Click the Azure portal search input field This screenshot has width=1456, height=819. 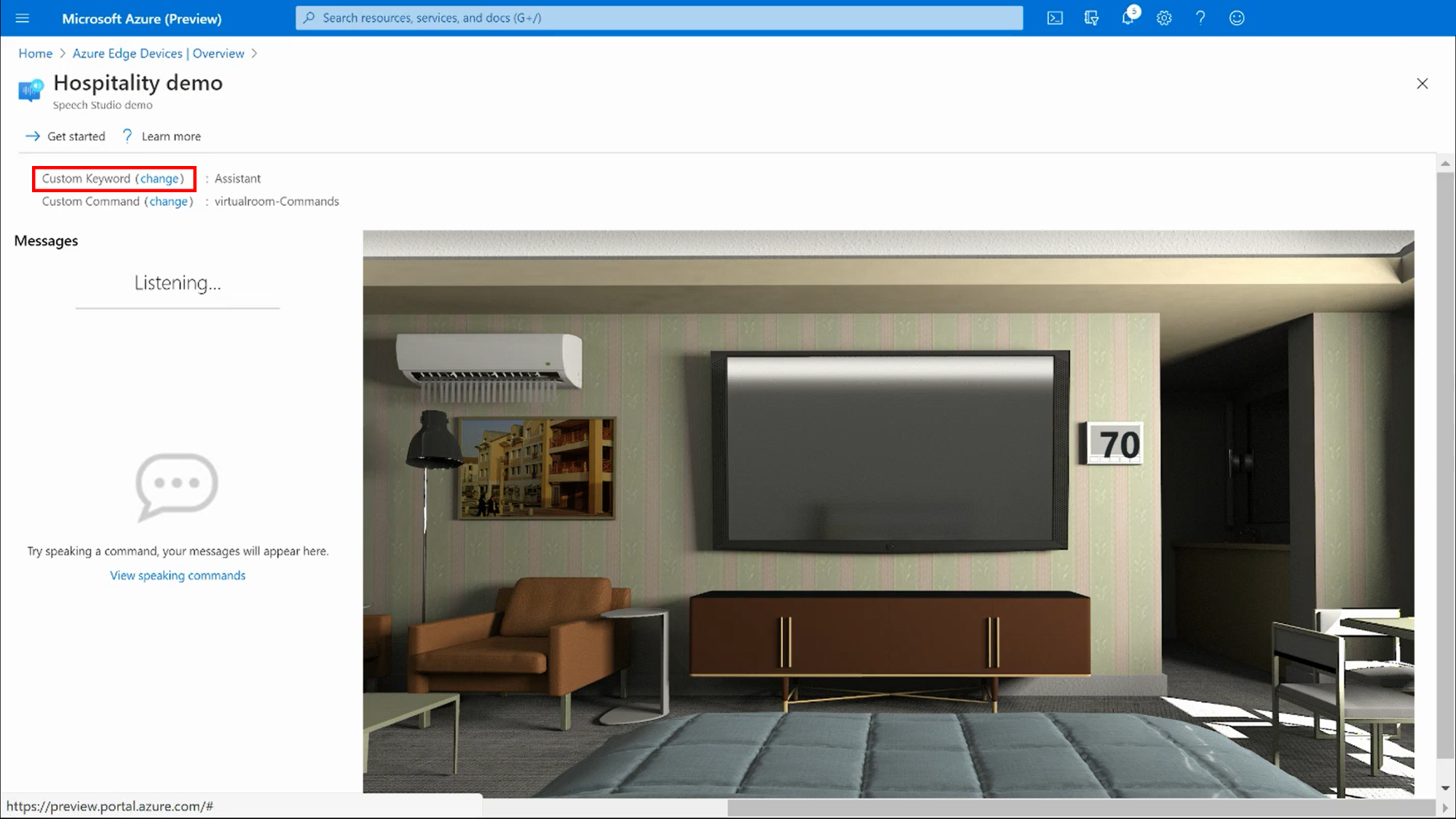point(659,17)
